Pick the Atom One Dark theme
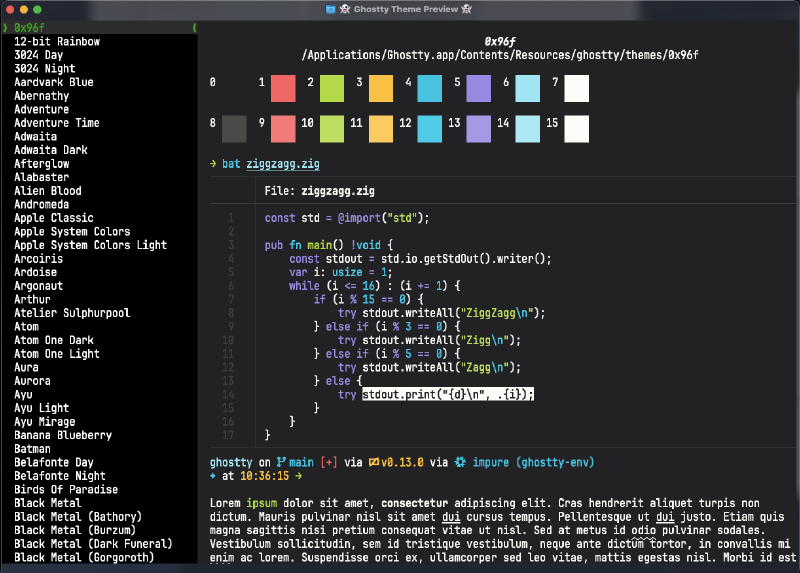The width and height of the screenshot is (800, 573). (x=54, y=340)
